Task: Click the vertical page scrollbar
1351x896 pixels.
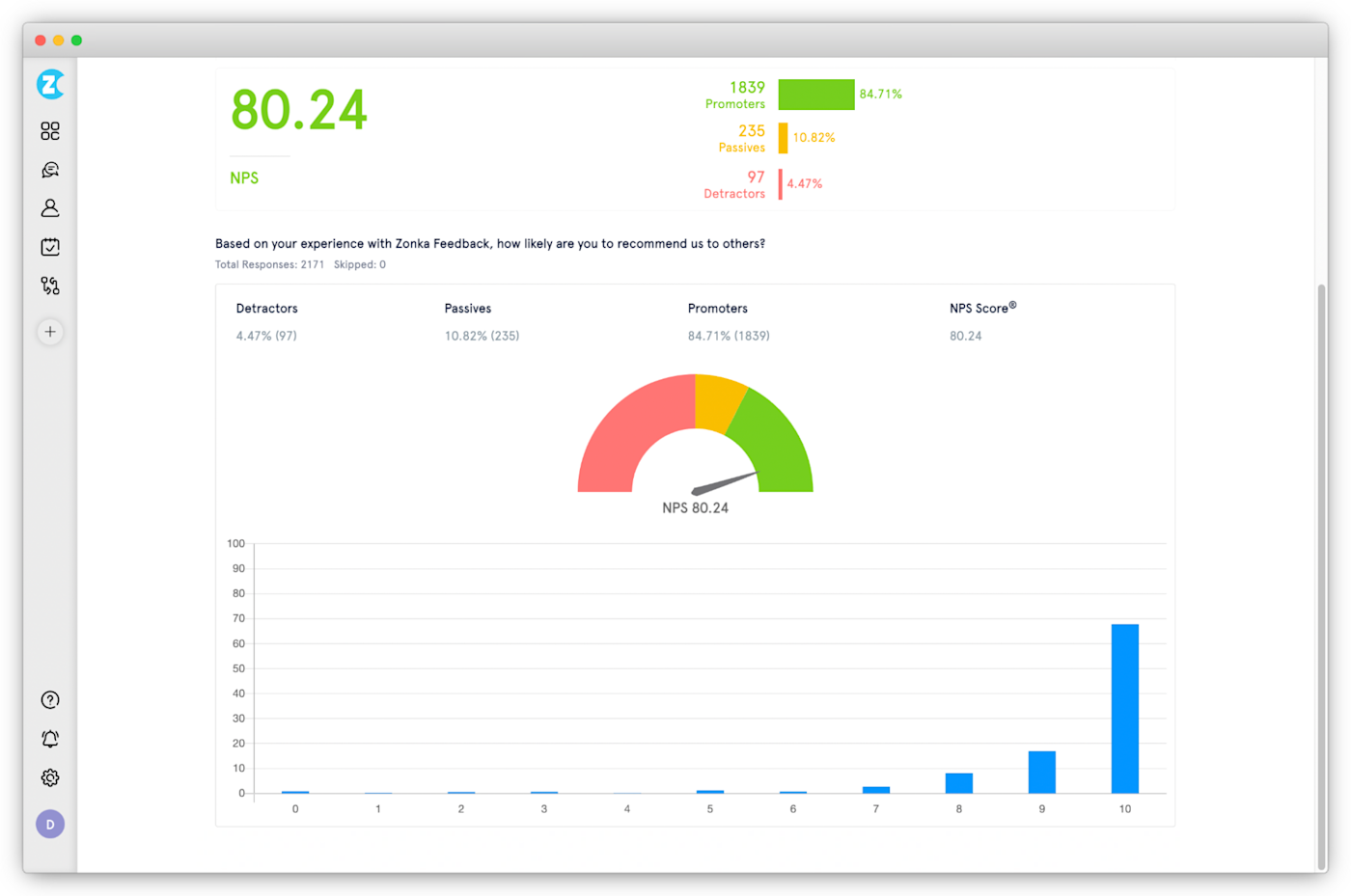Action: click(x=1321, y=577)
